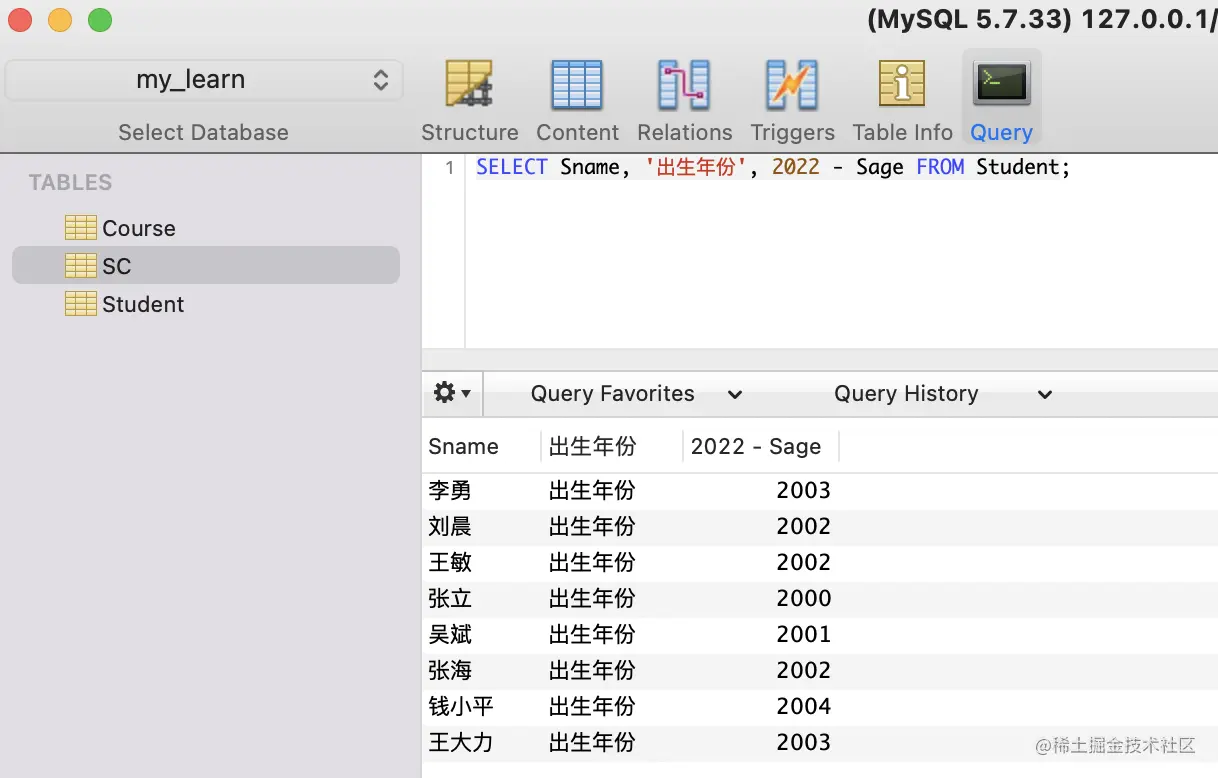Click the 出生年份 cell in 李勇 row

pyautogui.click(x=592, y=490)
